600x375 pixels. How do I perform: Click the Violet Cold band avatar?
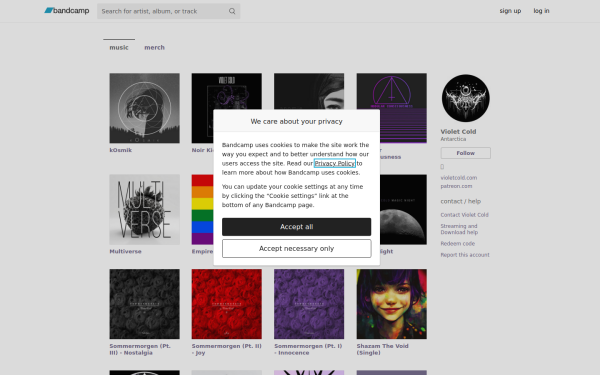[x=465, y=98]
